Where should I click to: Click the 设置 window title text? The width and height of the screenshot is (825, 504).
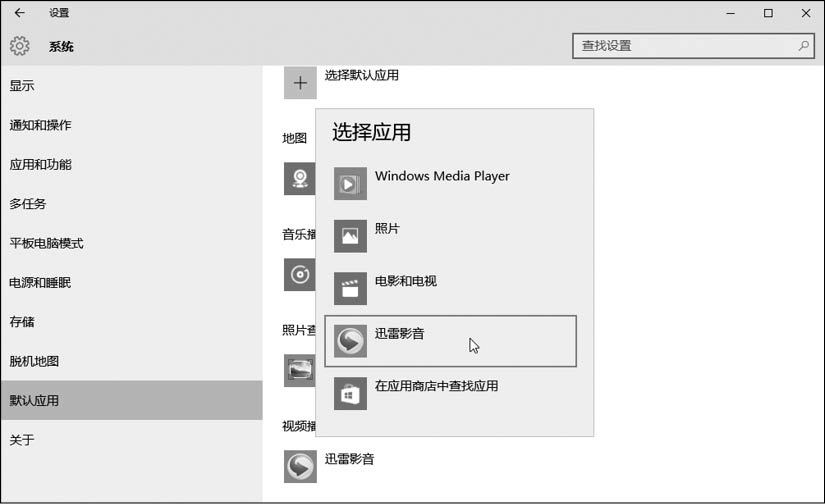coord(59,13)
